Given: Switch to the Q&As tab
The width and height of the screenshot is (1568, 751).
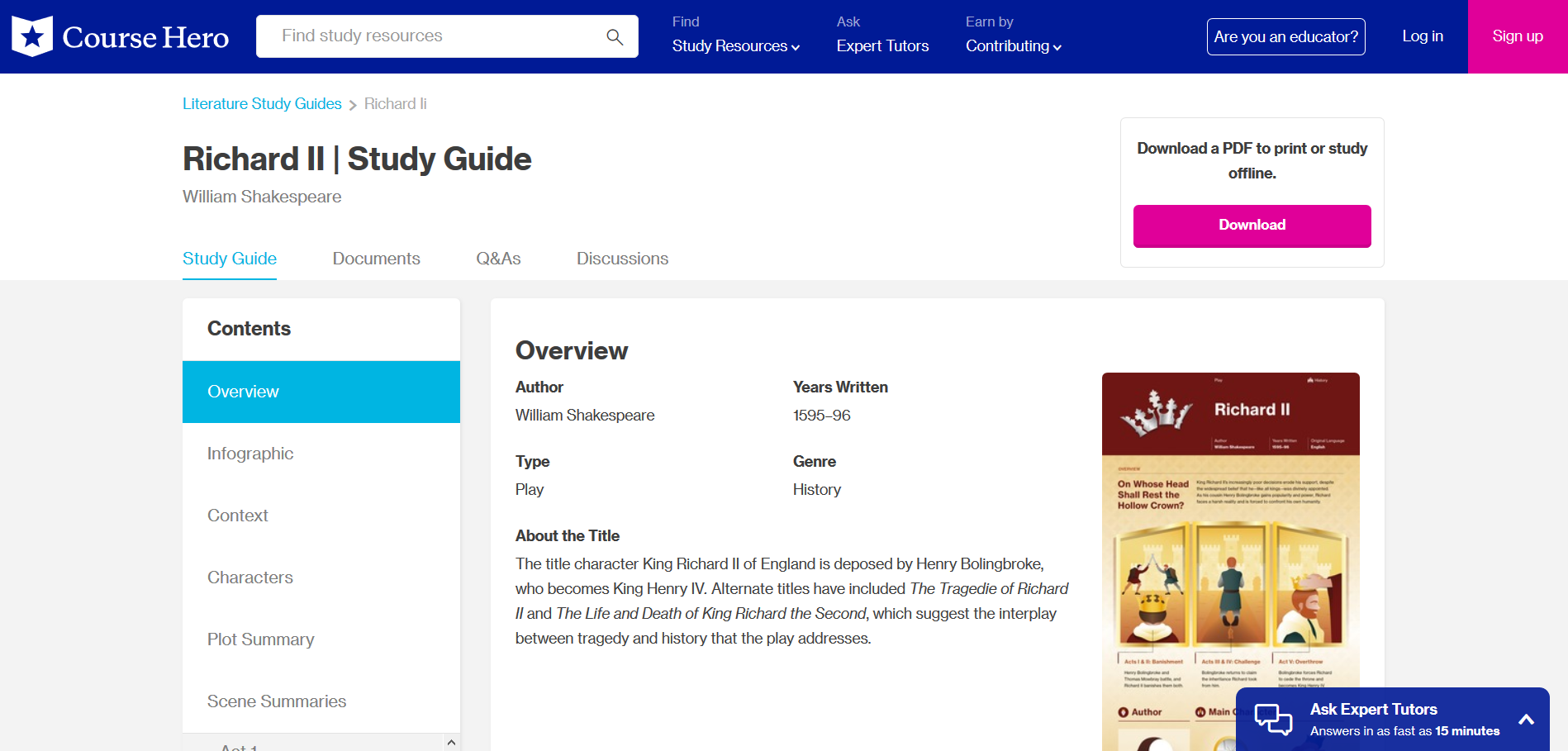Looking at the screenshot, I should click(498, 259).
